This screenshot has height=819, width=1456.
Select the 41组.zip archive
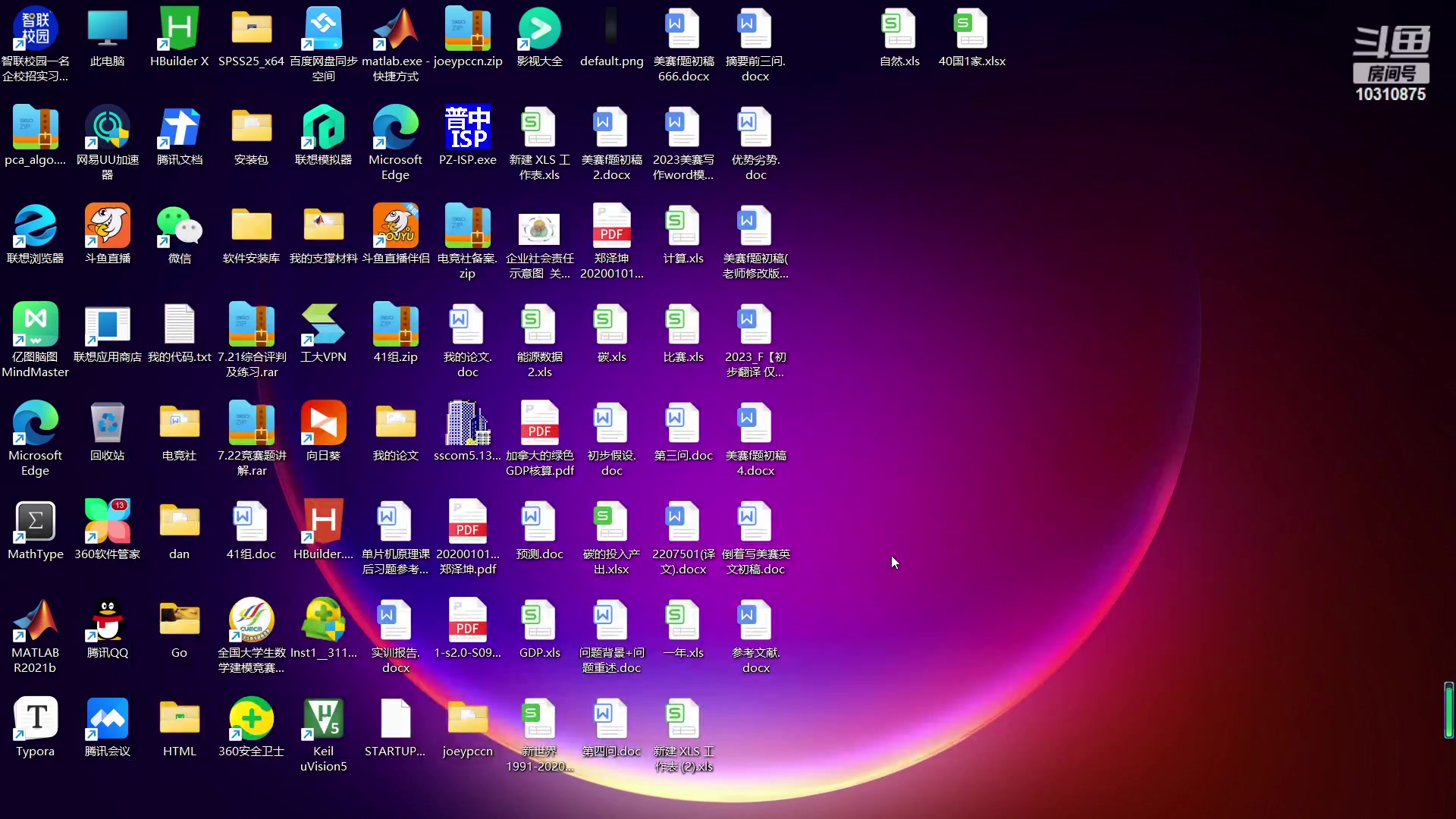(x=395, y=332)
